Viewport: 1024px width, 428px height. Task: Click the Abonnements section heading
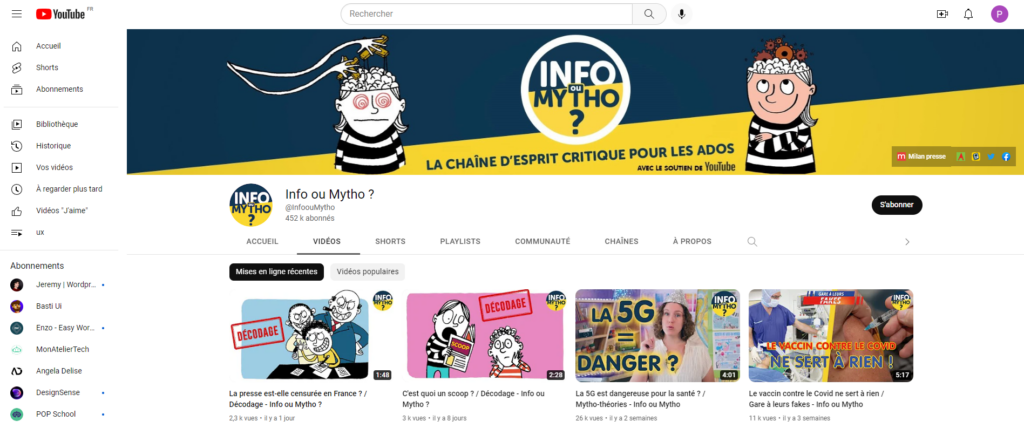click(x=37, y=266)
